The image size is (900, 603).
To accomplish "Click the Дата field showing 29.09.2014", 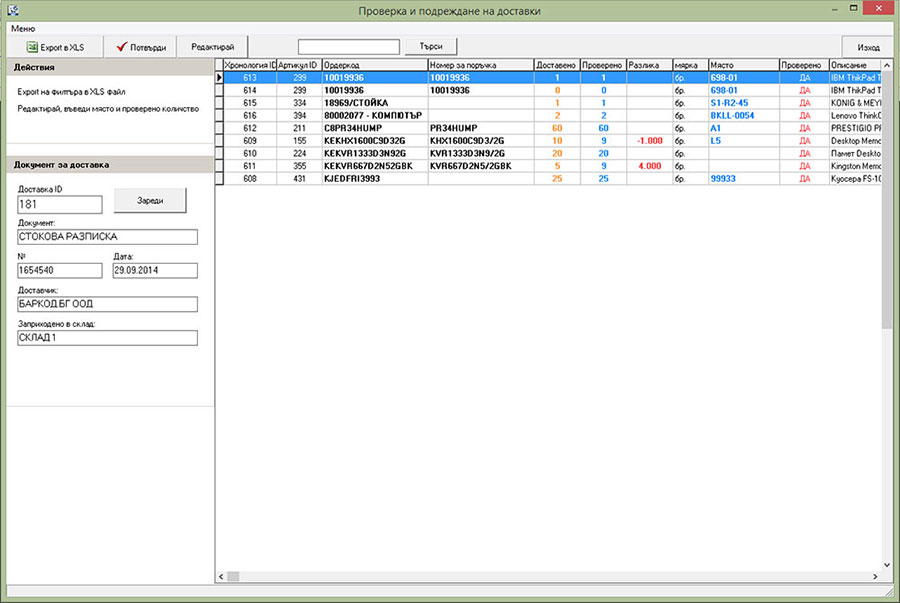I will 155,270.
